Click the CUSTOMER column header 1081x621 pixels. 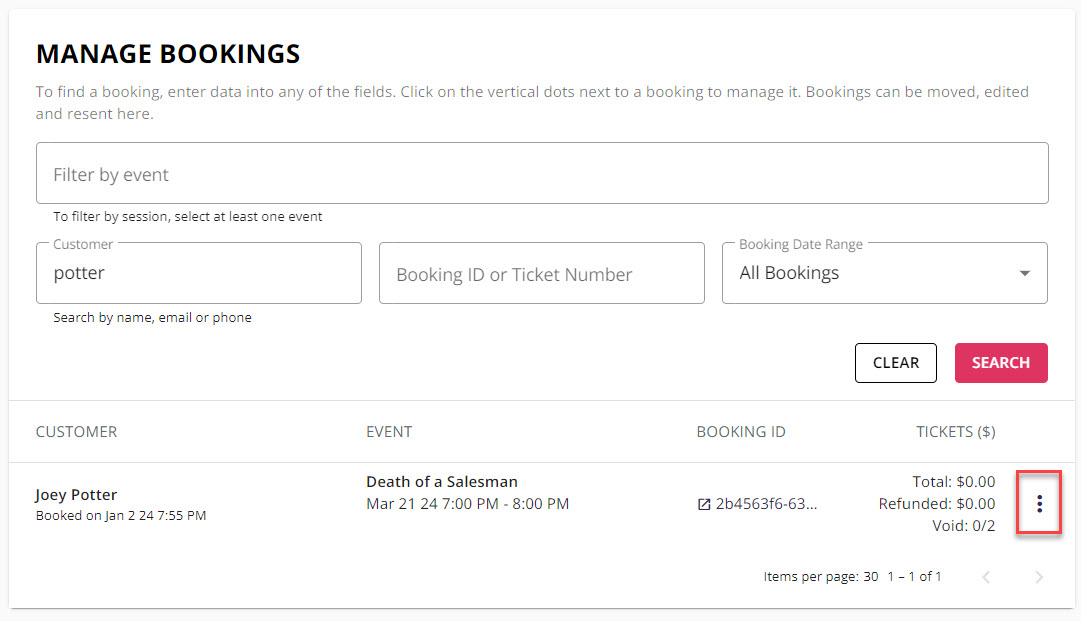pyautogui.click(x=77, y=431)
